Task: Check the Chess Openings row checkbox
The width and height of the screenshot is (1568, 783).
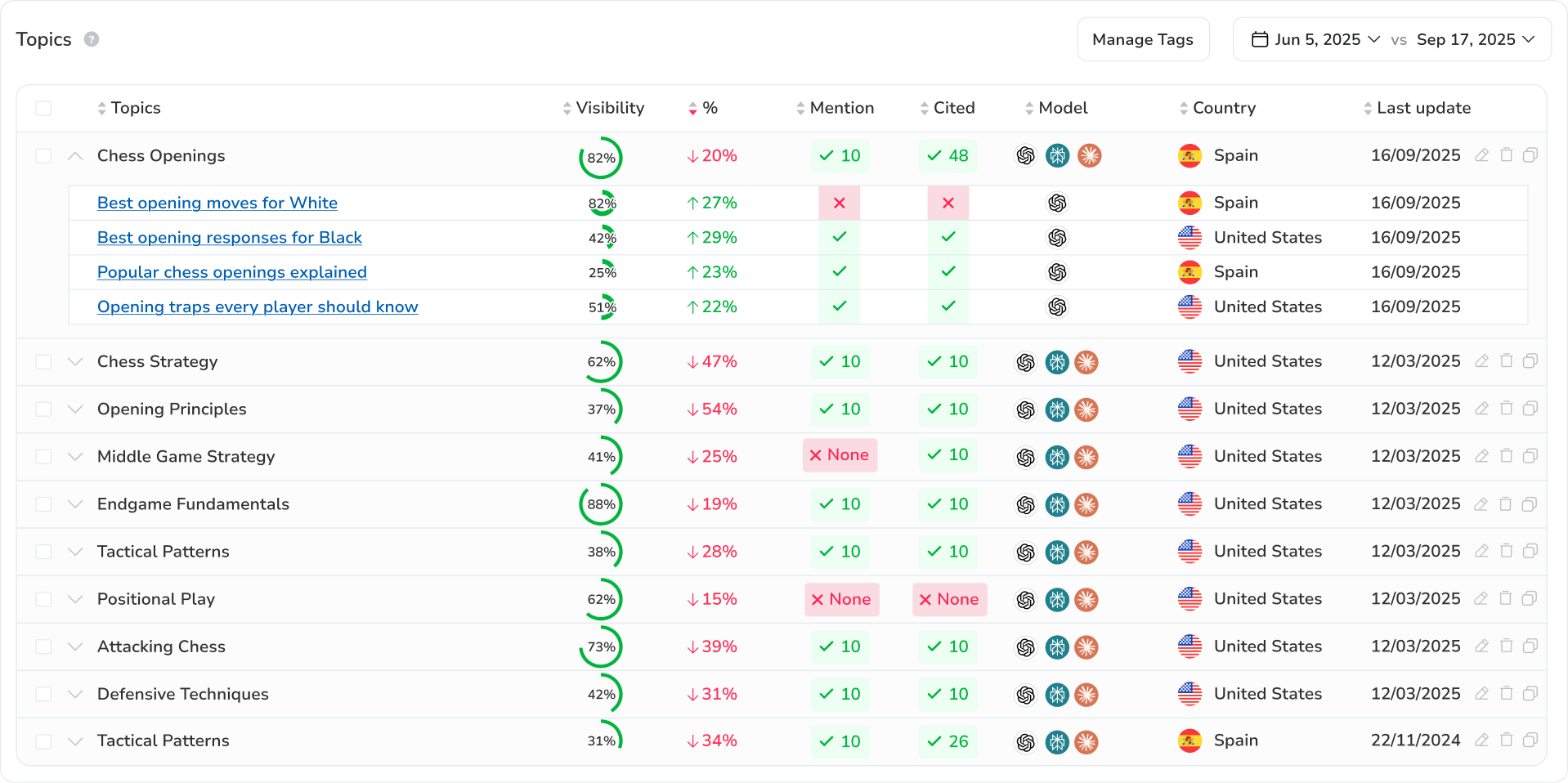Action: click(43, 155)
